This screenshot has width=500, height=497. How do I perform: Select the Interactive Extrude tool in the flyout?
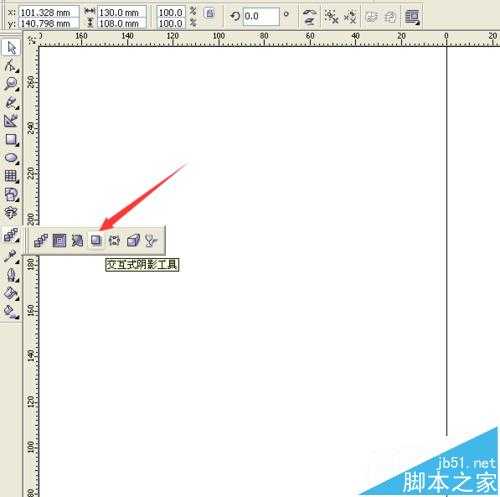133,240
